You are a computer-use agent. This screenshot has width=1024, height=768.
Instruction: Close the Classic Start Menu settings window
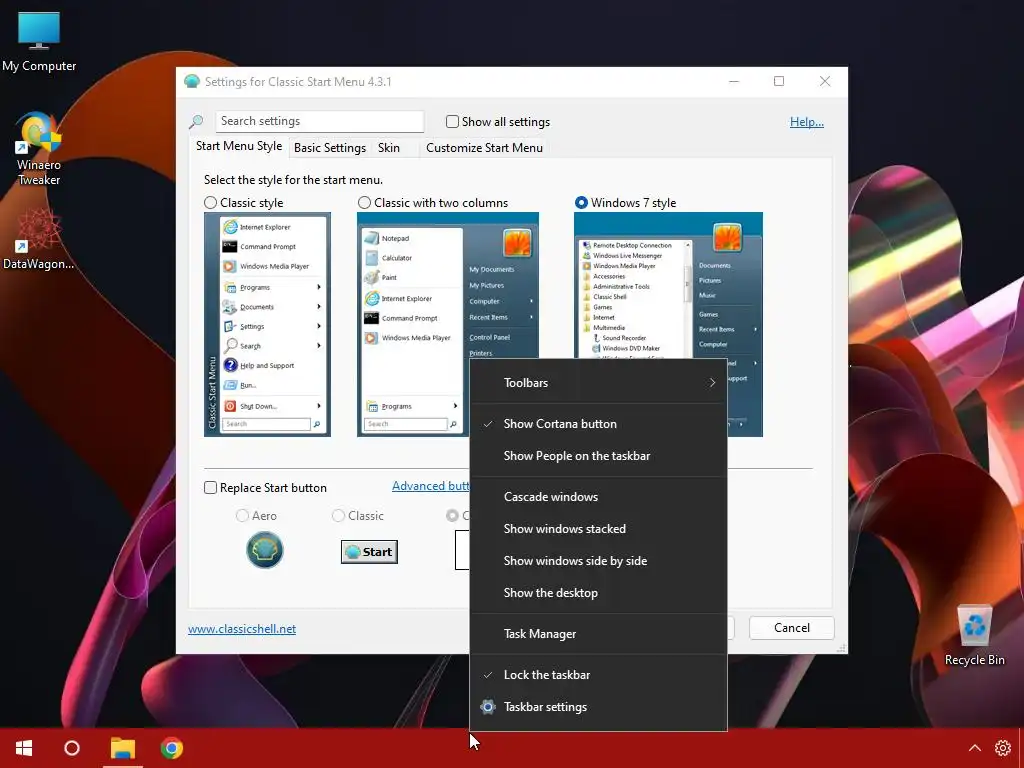[825, 81]
